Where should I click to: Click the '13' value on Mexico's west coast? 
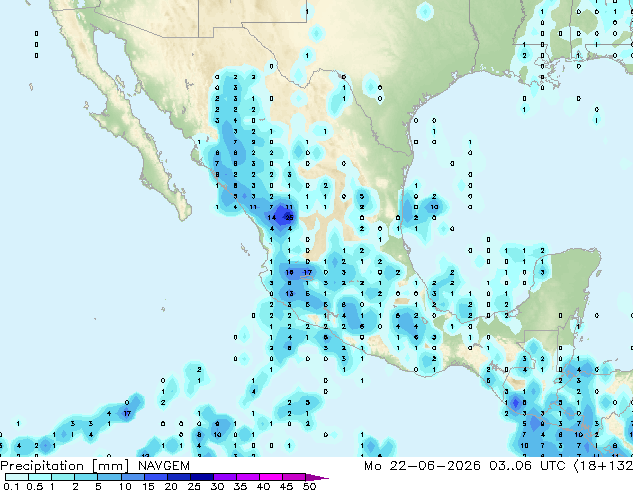(289, 294)
